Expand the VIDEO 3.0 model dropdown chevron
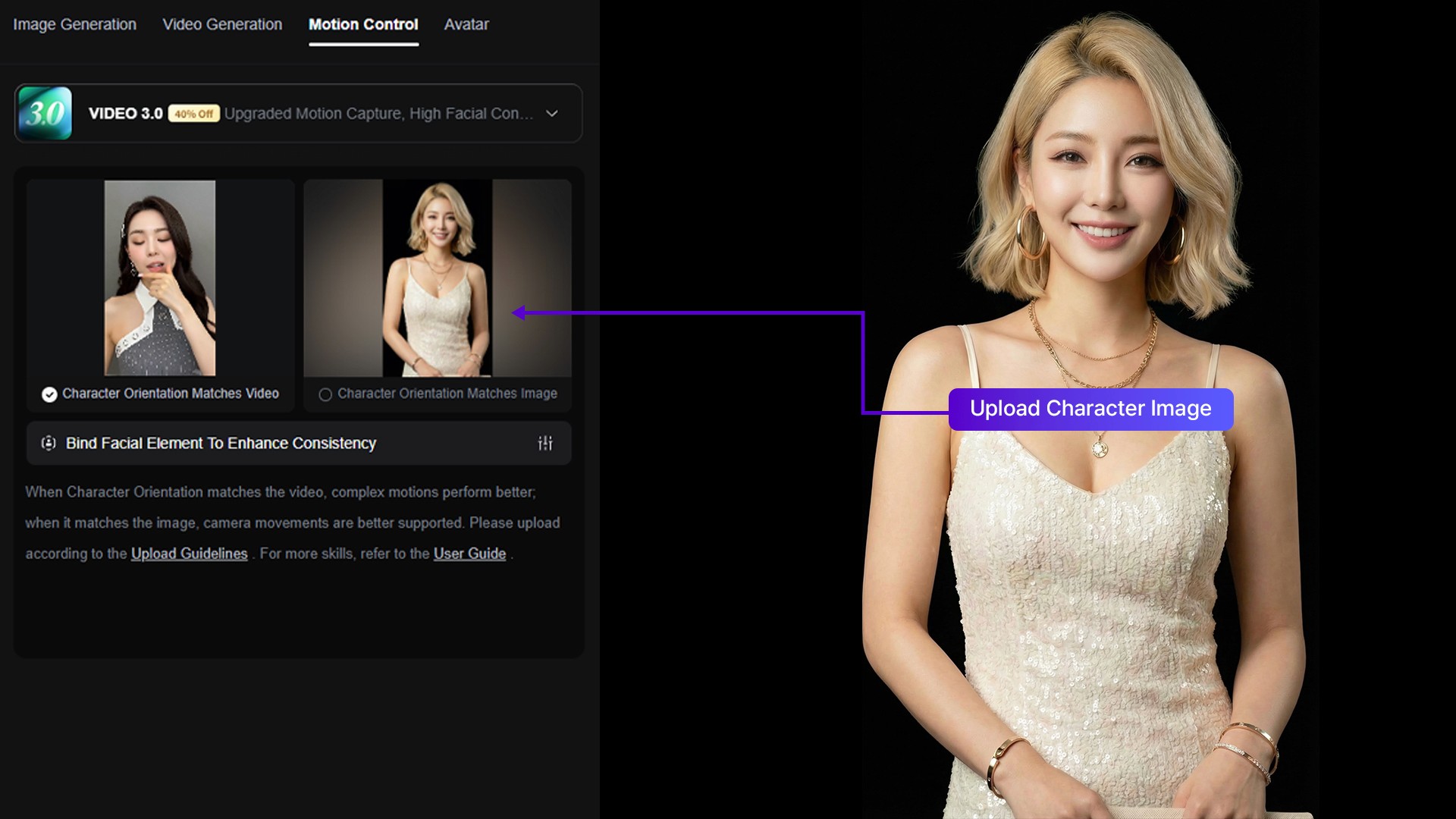The height and width of the screenshot is (819, 1456). tap(552, 114)
